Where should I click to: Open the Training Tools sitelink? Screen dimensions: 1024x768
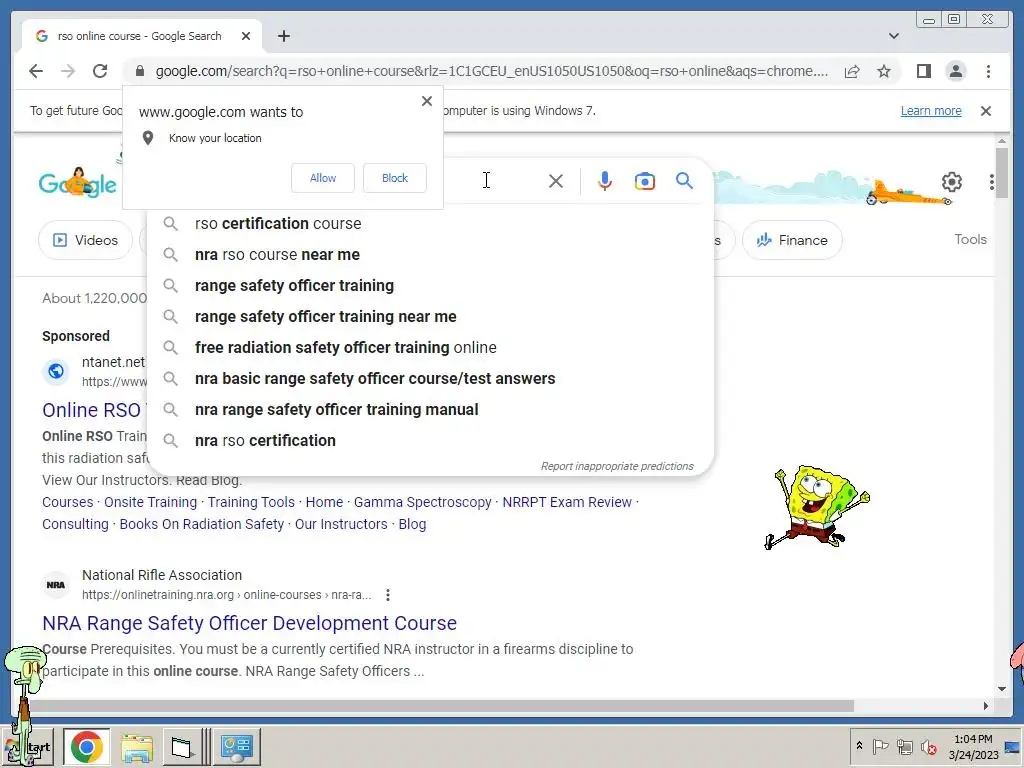pos(251,502)
